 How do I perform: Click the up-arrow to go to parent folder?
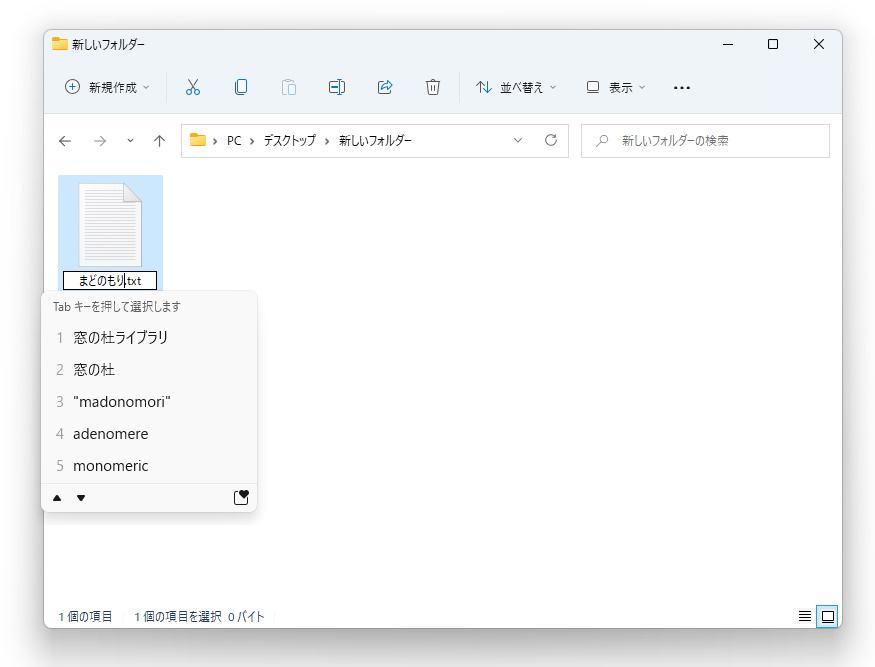159,140
